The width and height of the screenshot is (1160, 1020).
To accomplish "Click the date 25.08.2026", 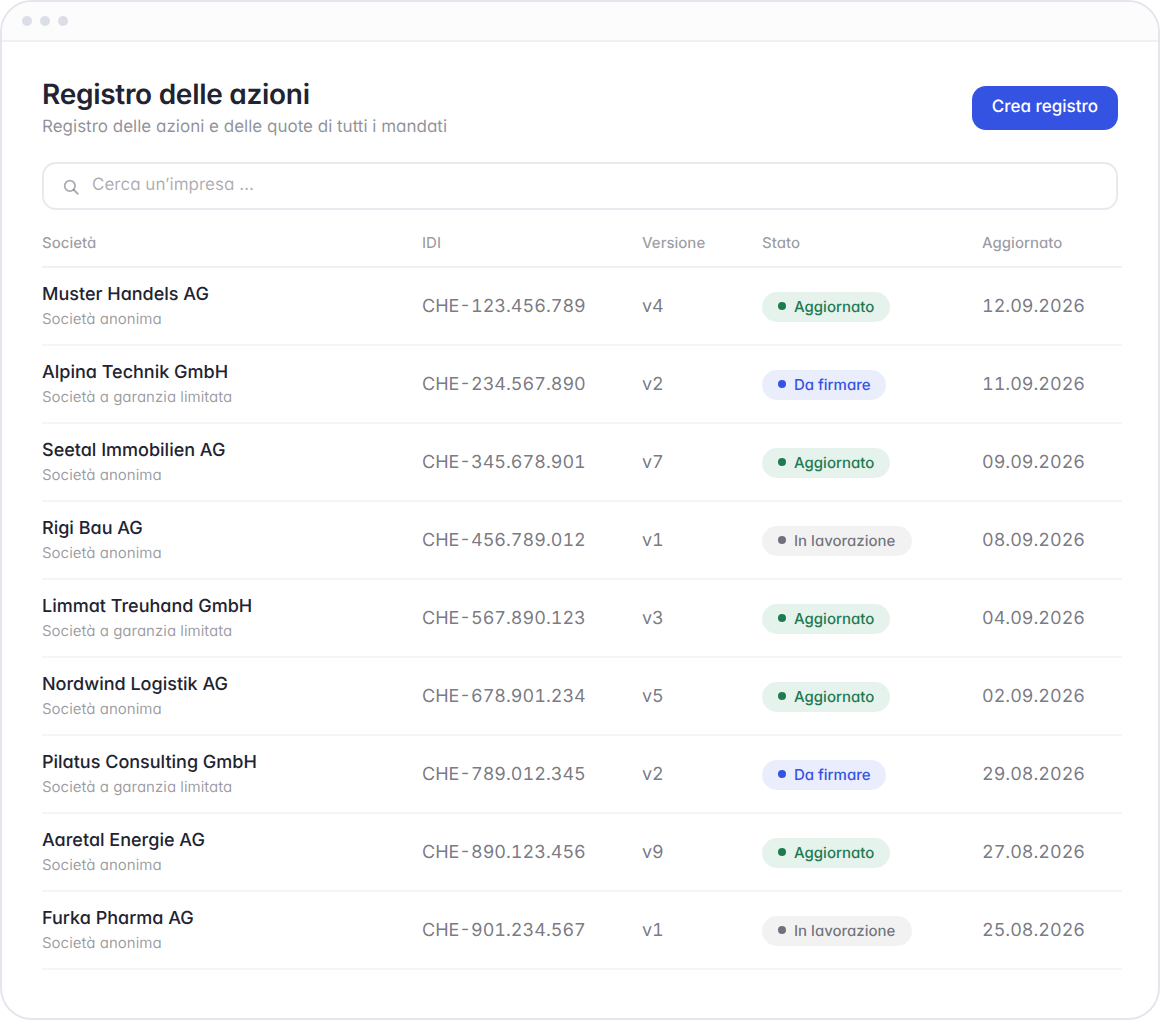I will point(1033,931).
